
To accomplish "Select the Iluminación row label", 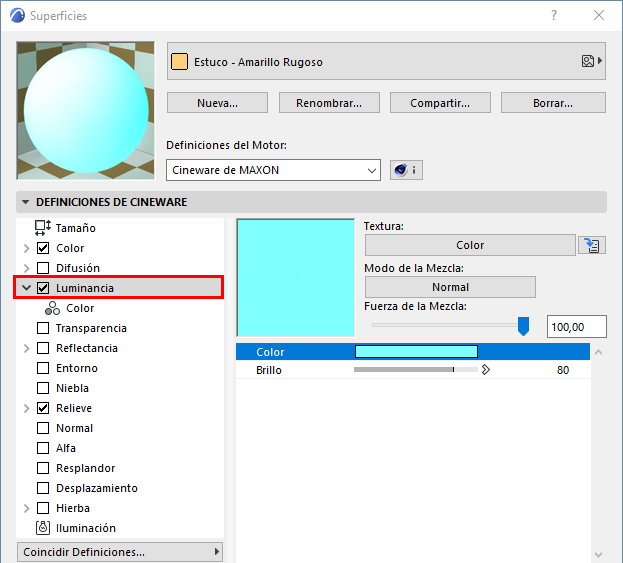I will [x=86, y=528].
